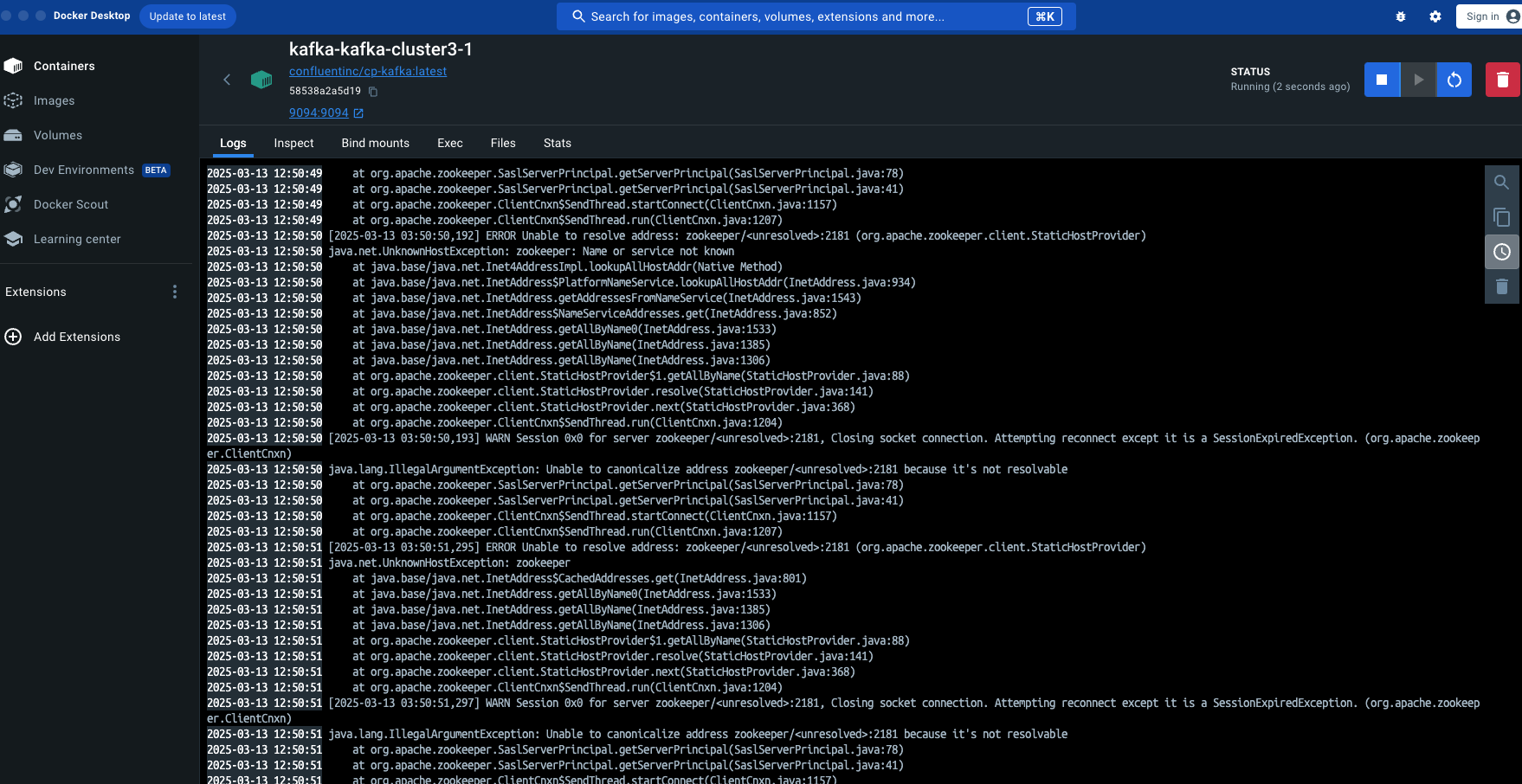Switch to the Inspect tab

pos(293,143)
